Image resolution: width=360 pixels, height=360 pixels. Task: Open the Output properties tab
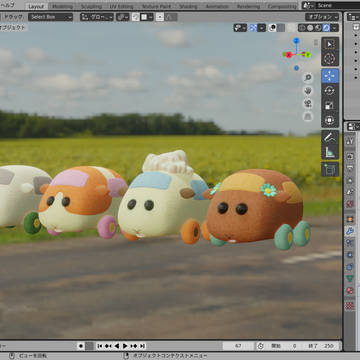coord(350,168)
